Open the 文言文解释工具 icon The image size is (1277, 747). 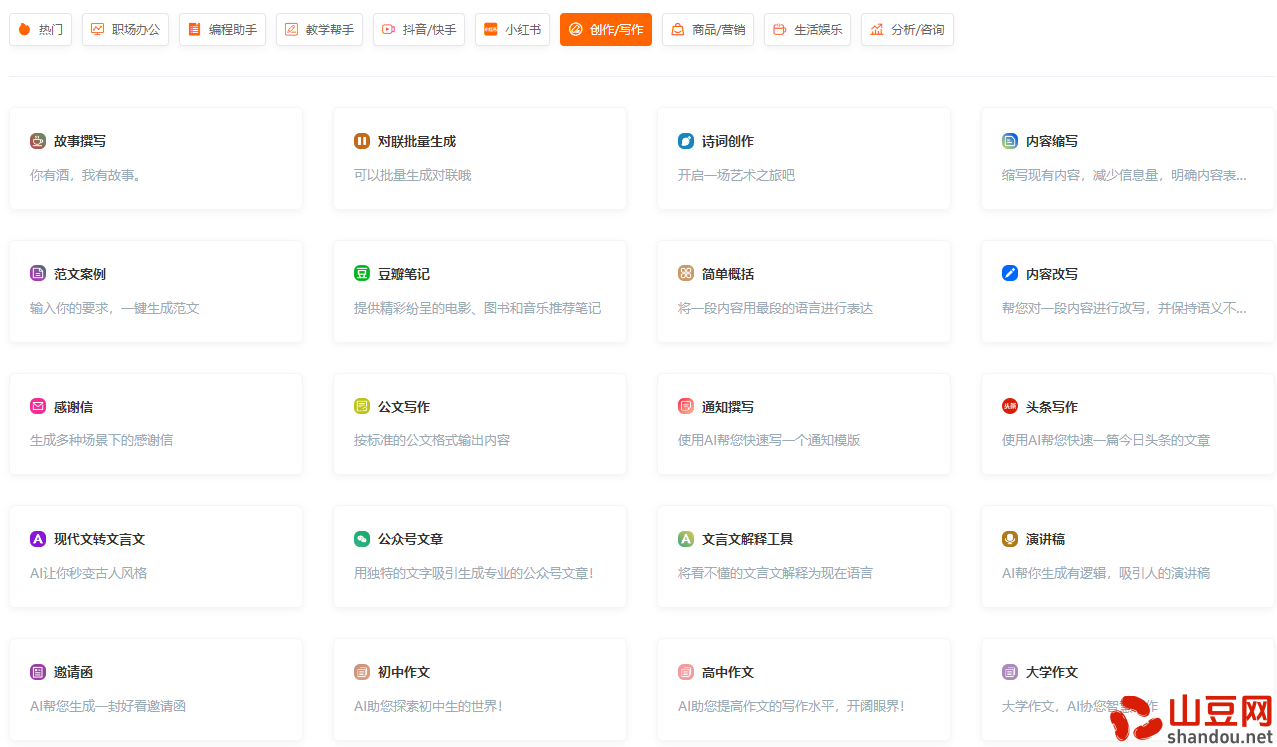click(685, 539)
